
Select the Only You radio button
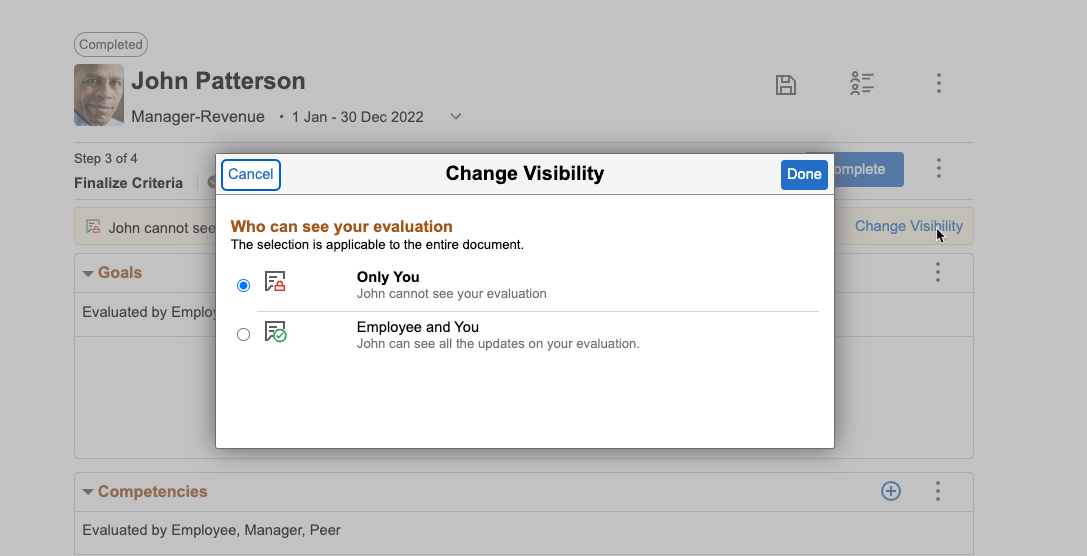pos(244,286)
